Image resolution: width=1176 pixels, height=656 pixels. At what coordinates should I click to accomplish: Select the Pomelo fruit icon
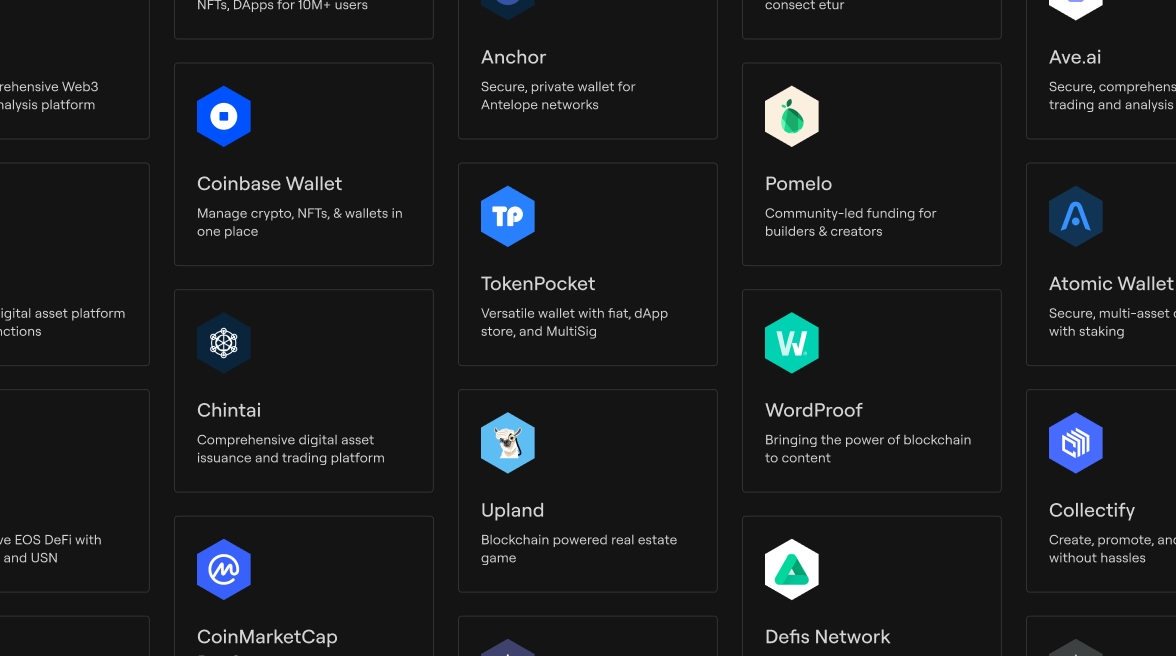coord(792,116)
